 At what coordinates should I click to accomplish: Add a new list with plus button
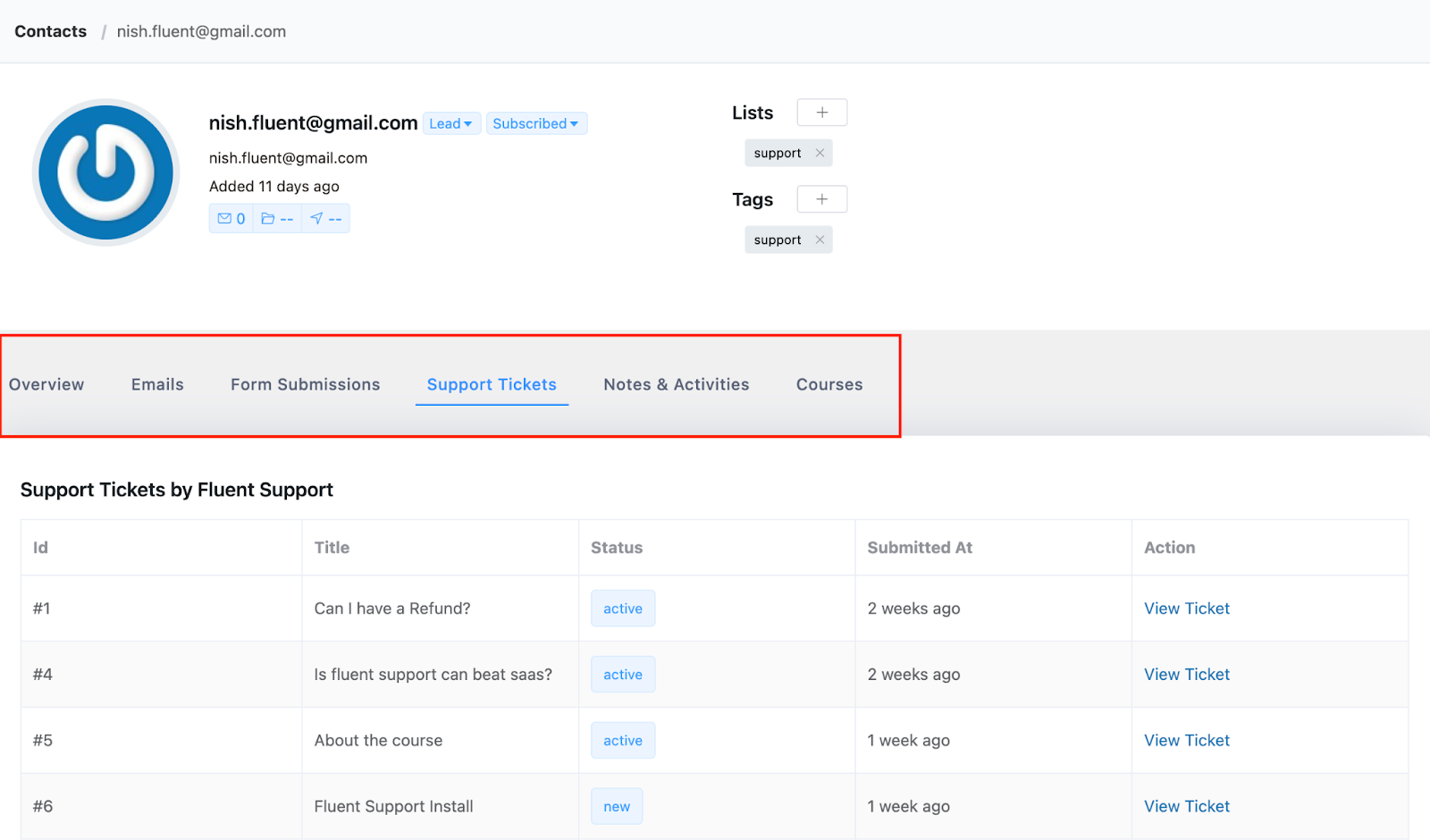(821, 113)
